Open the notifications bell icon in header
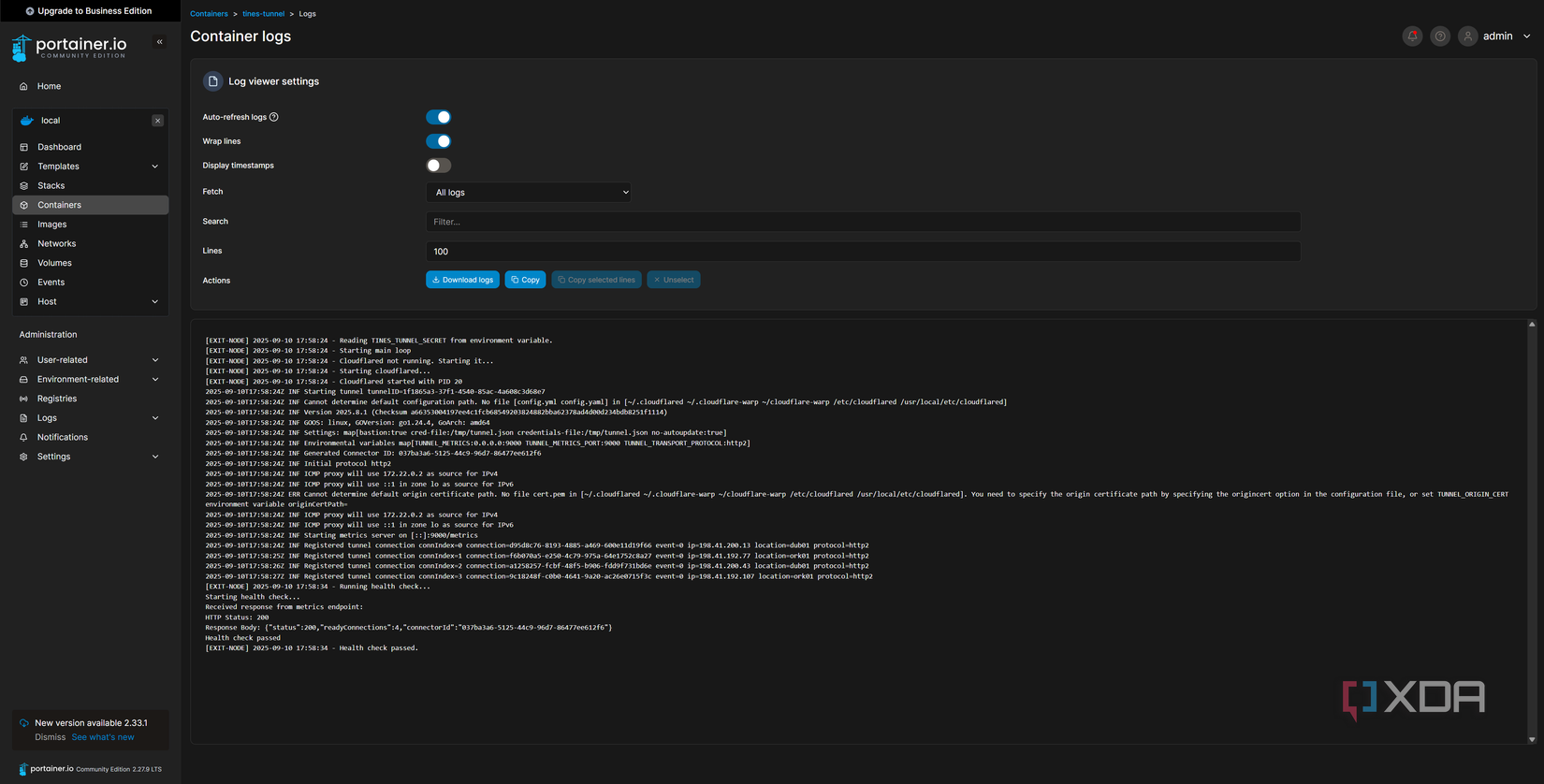Screen dimensions: 1544x784 [1412, 36]
